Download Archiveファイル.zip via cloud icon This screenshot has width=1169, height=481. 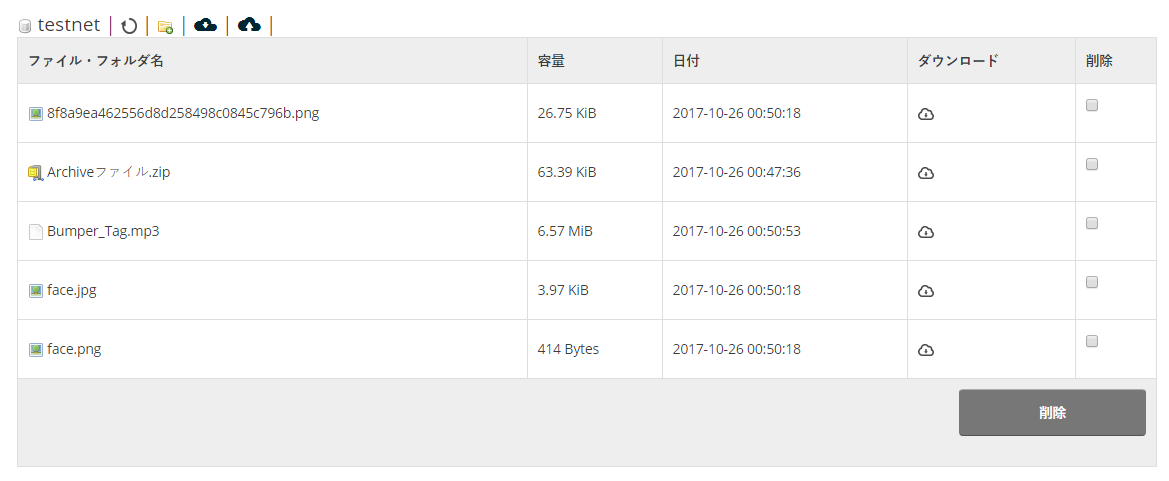click(x=926, y=173)
